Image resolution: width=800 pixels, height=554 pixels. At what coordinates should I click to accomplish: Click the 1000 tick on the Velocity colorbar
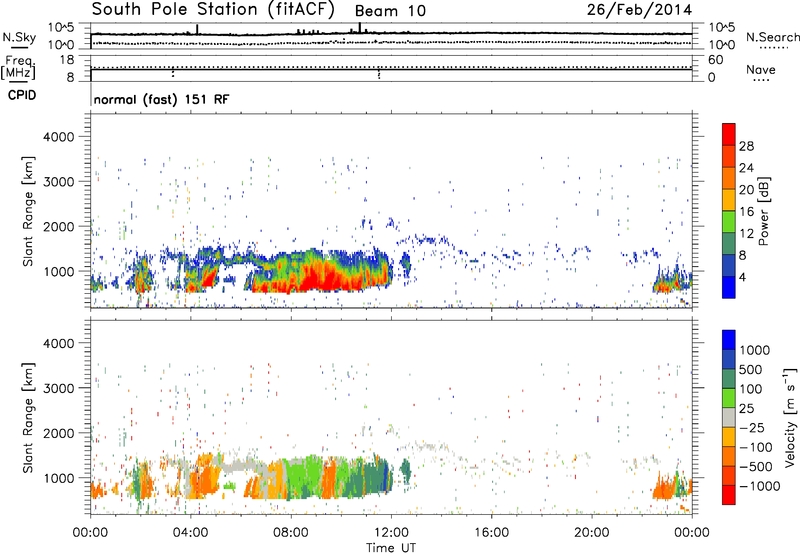click(x=755, y=350)
